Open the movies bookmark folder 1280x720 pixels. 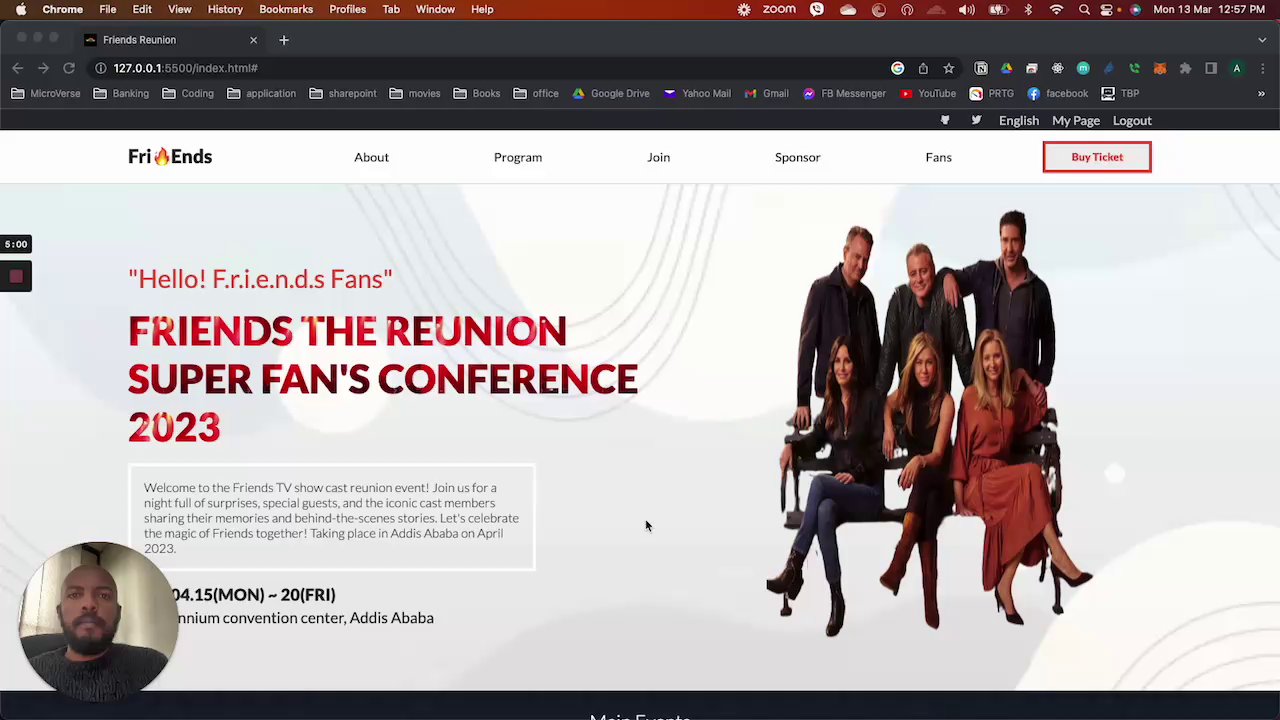(x=415, y=93)
